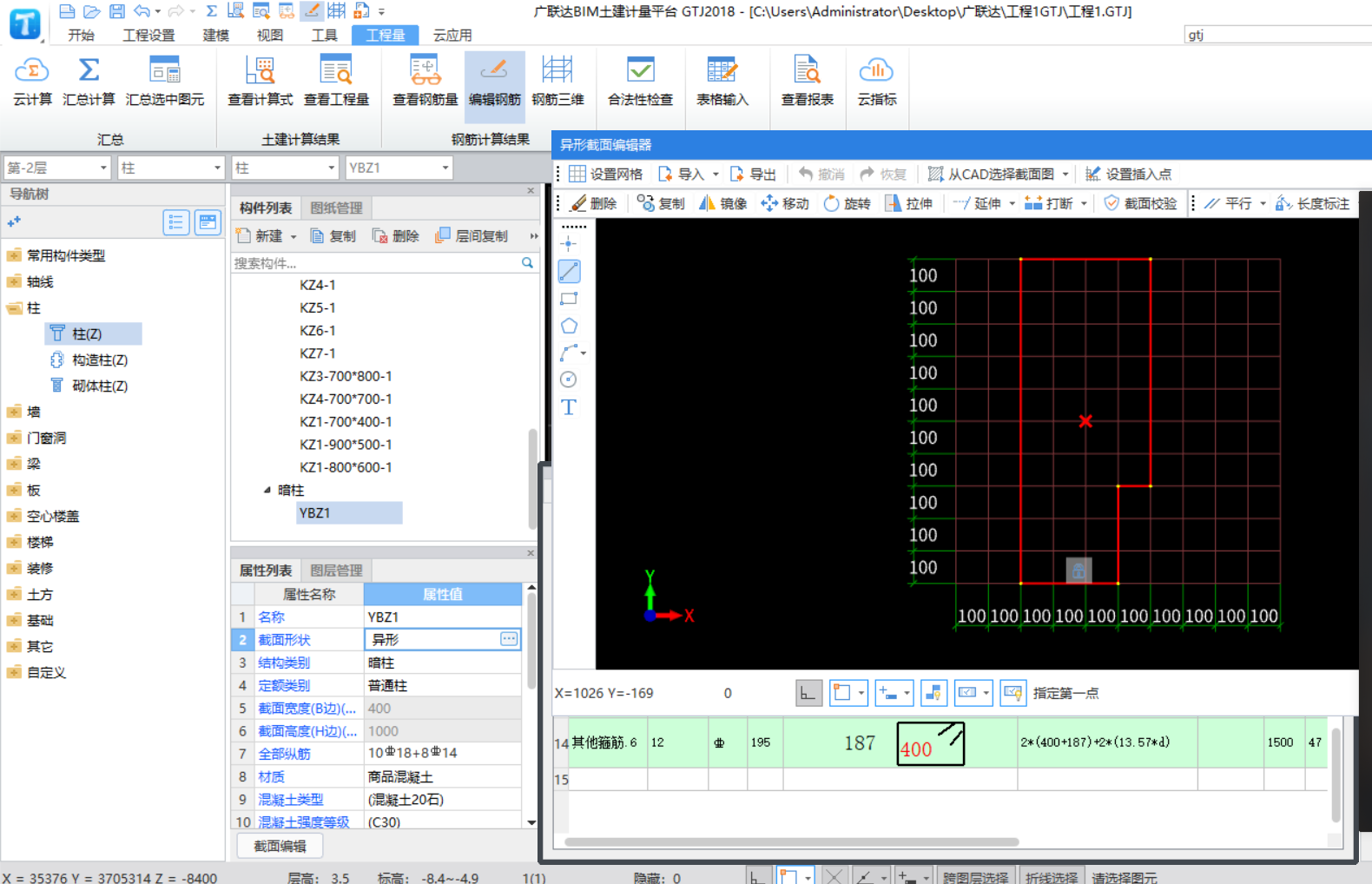Open the 开始 ribbon tab
Screen dimensions: 1372x884
(x=81, y=35)
